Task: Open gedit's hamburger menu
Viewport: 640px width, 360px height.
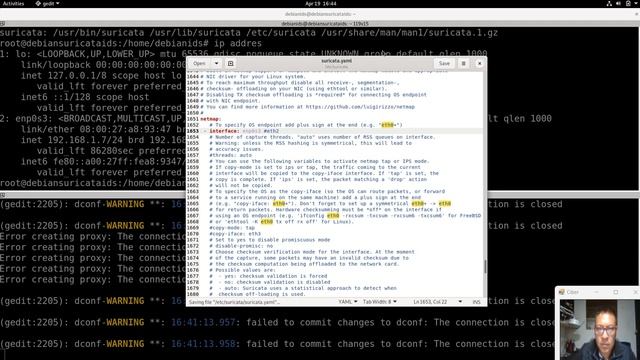Action: coord(463,63)
